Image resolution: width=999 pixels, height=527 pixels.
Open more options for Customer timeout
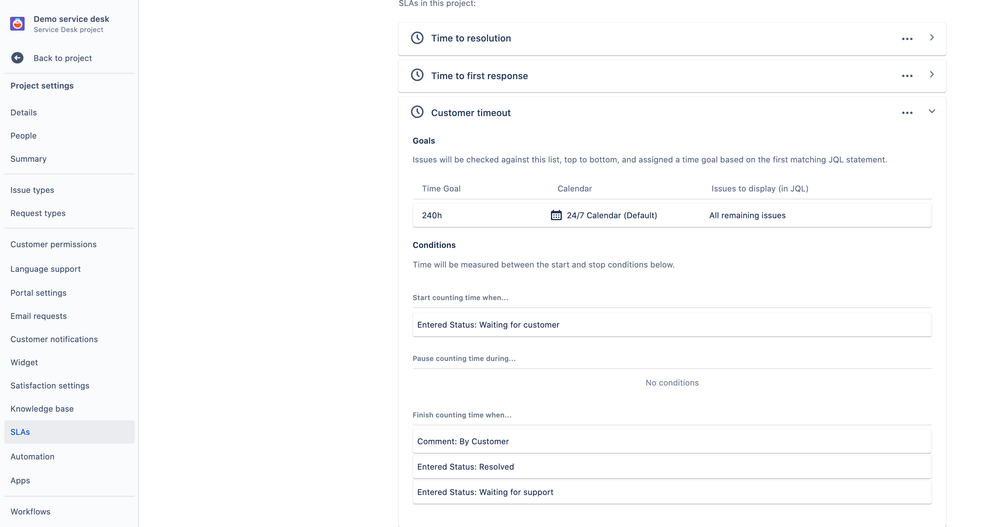click(x=907, y=113)
